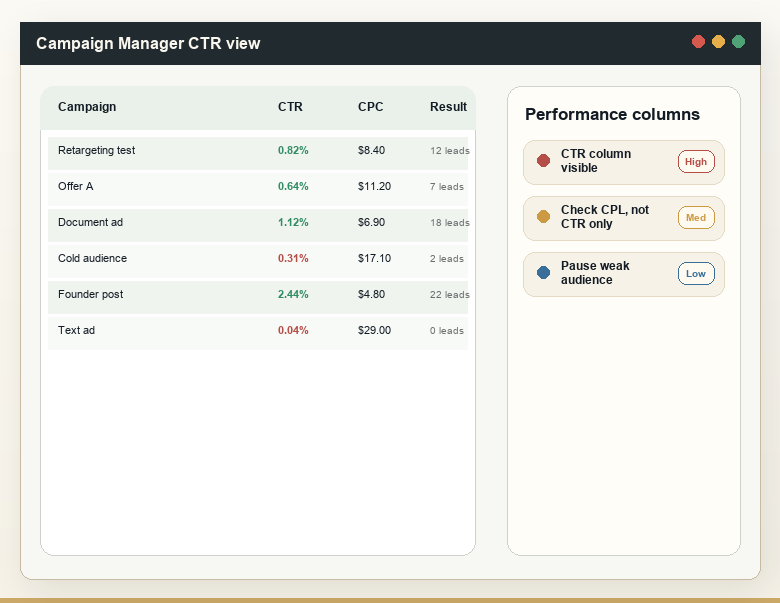780x603 pixels.
Task: Click the amber dot beside Check CPL
Action: [x=543, y=216]
